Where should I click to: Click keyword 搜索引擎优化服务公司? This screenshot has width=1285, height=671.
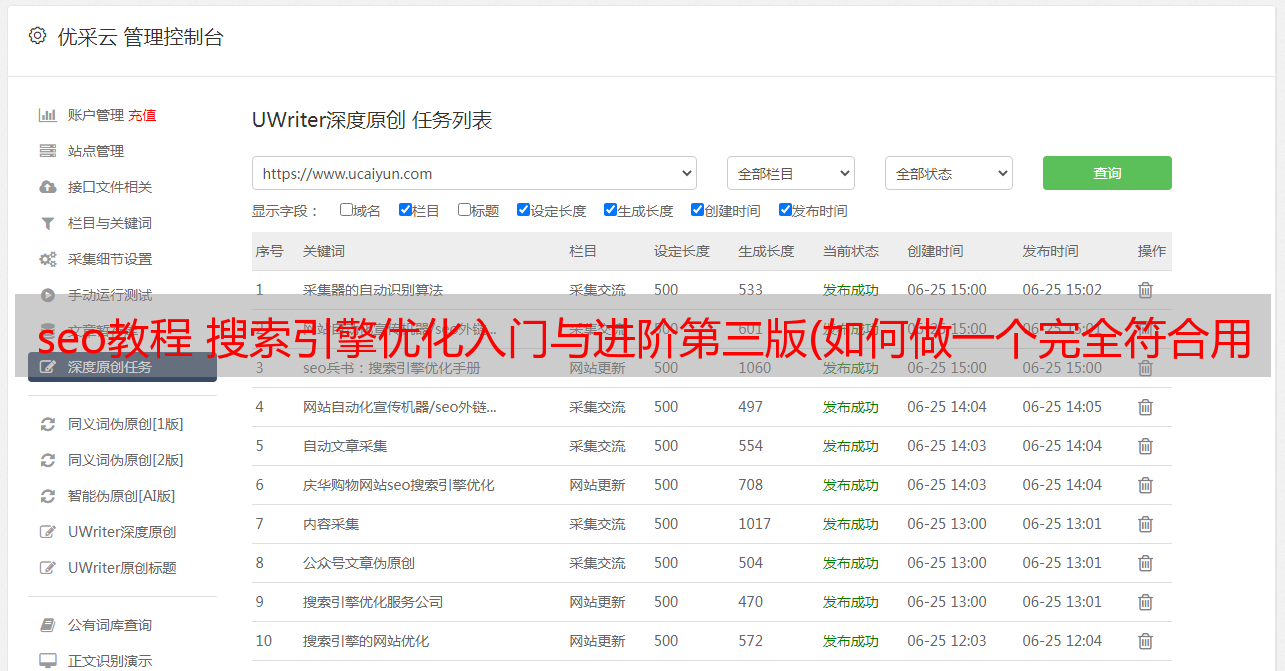373,602
